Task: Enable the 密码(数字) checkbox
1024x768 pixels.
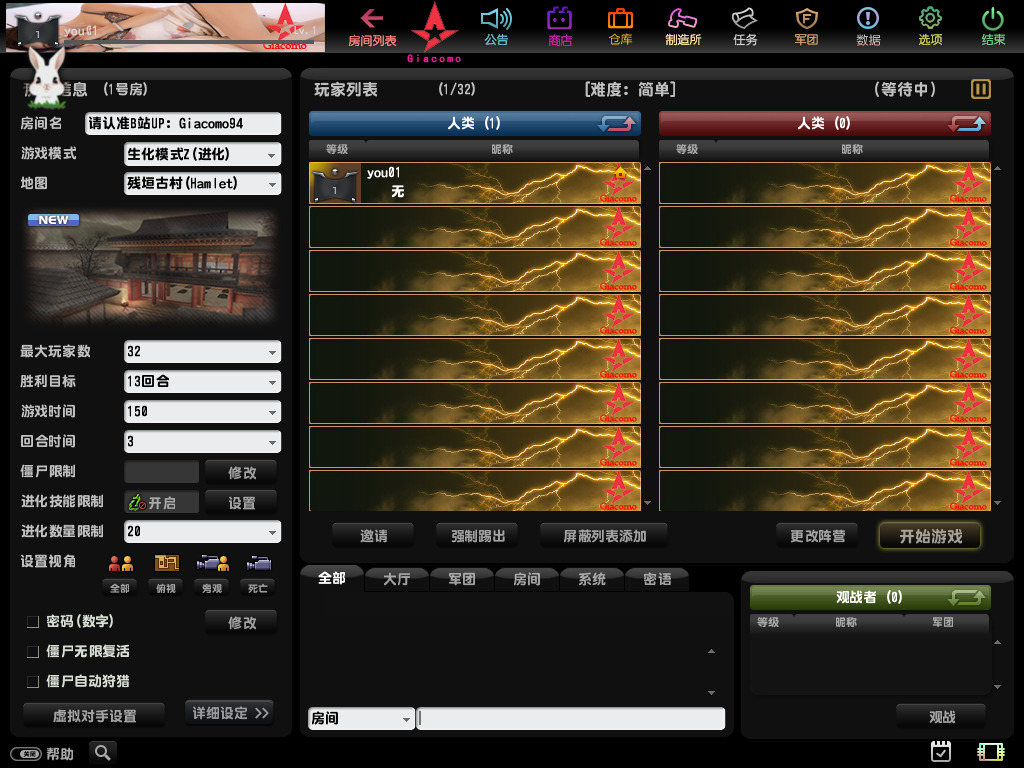Action: tap(33, 622)
